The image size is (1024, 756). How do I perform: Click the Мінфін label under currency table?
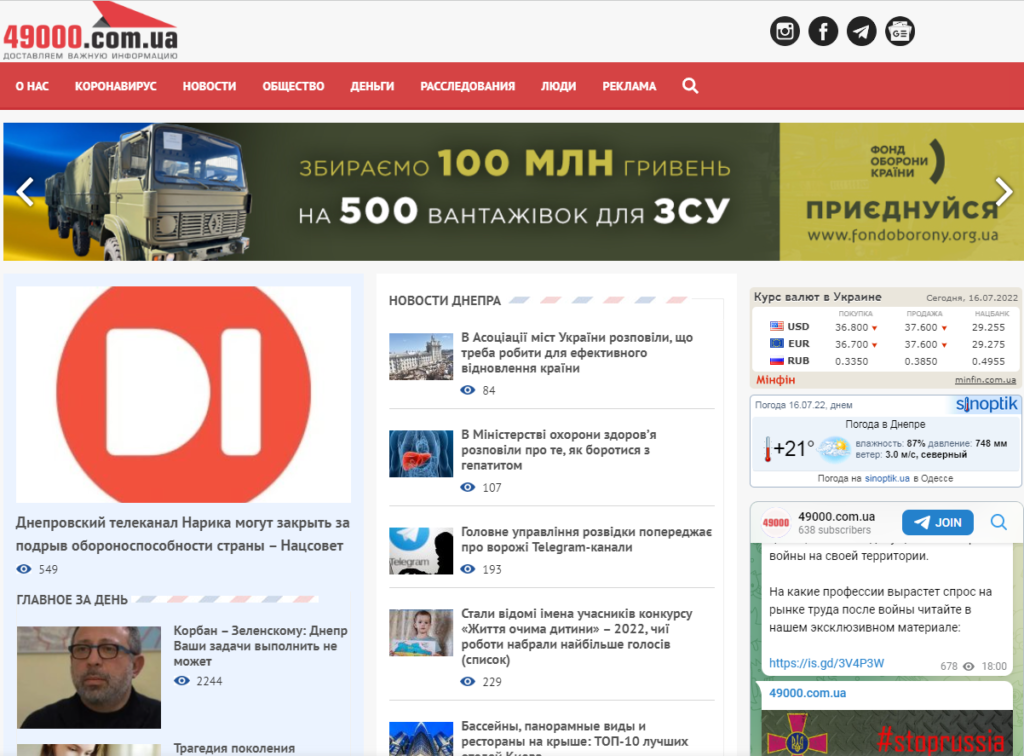775,379
